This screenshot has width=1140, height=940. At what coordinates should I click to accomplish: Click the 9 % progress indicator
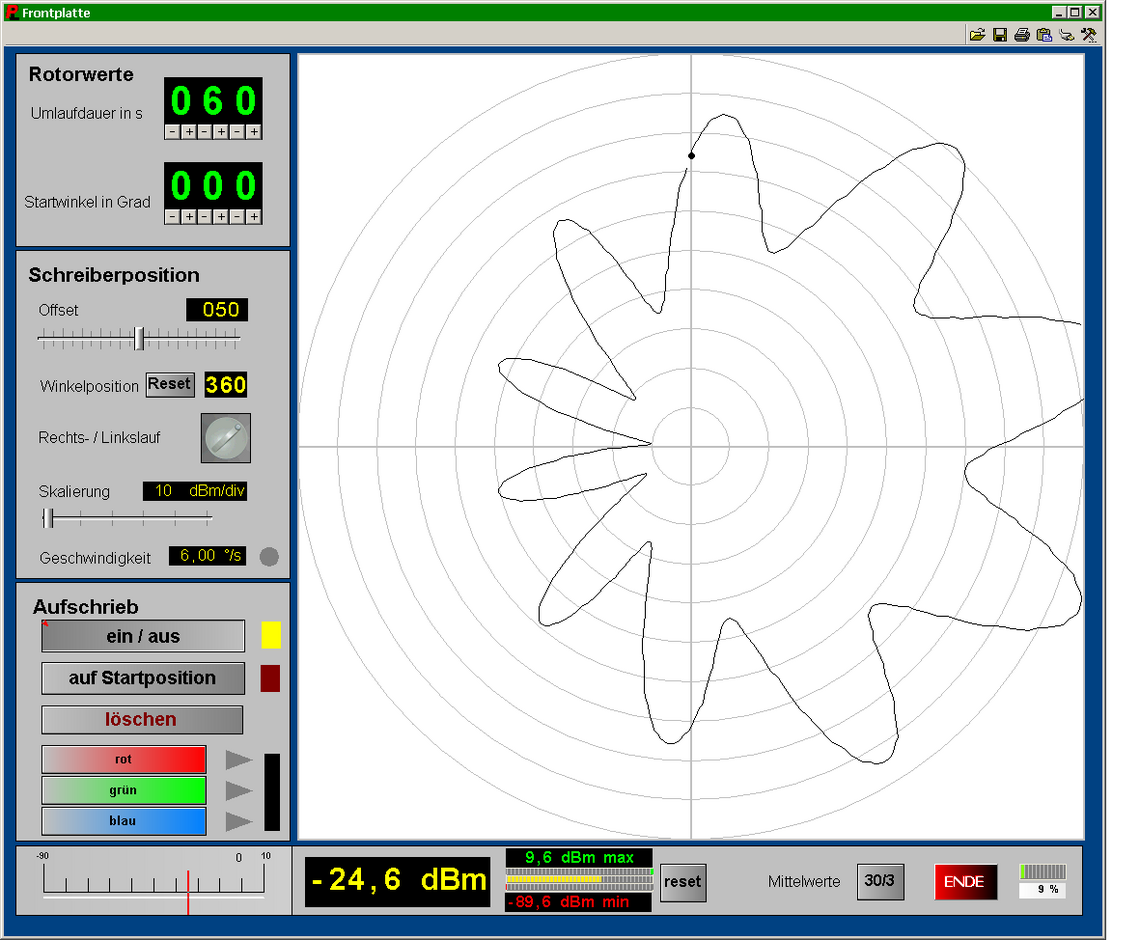(1043, 880)
